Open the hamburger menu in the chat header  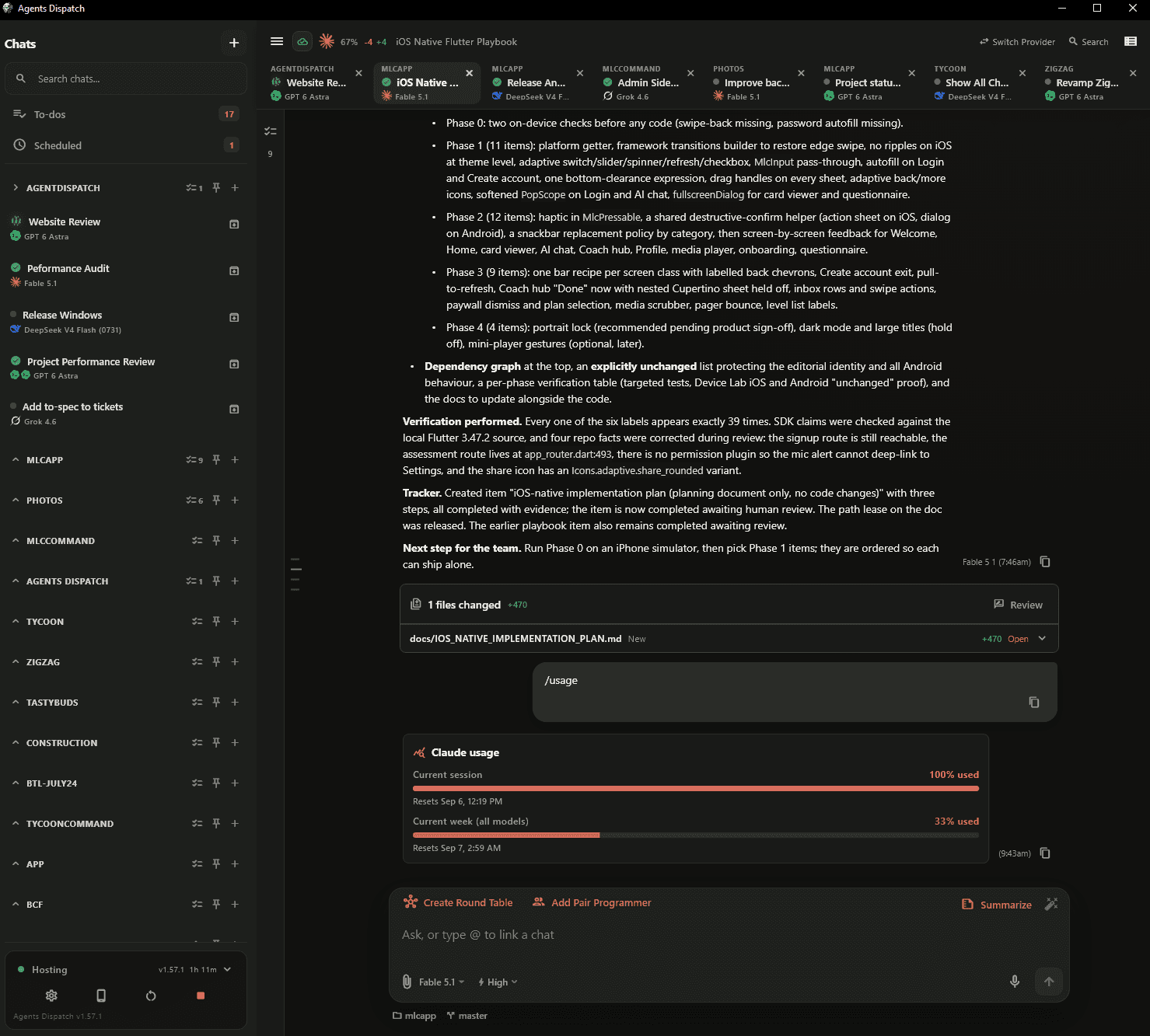point(277,42)
